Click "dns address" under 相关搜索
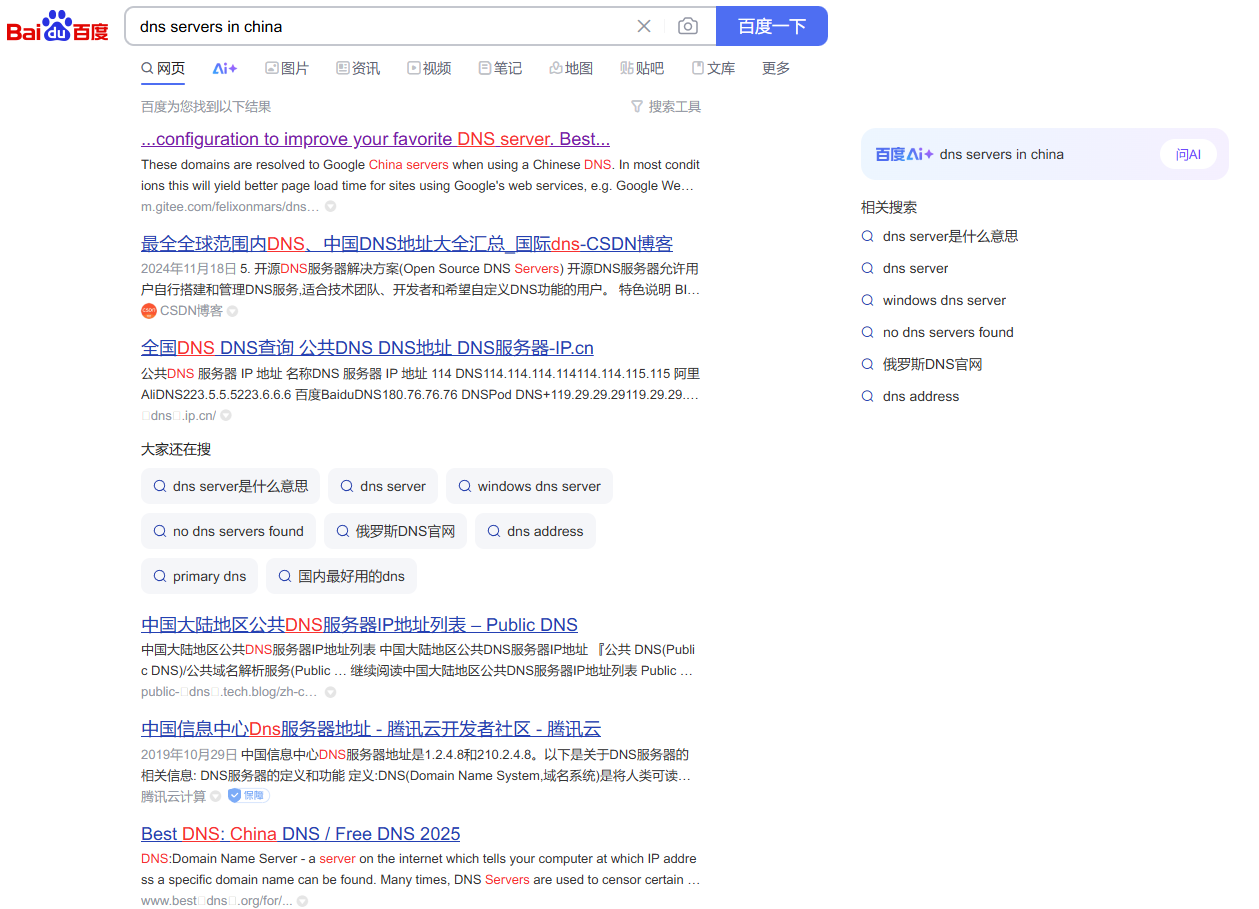This screenshot has height=909, width=1259. tap(921, 397)
